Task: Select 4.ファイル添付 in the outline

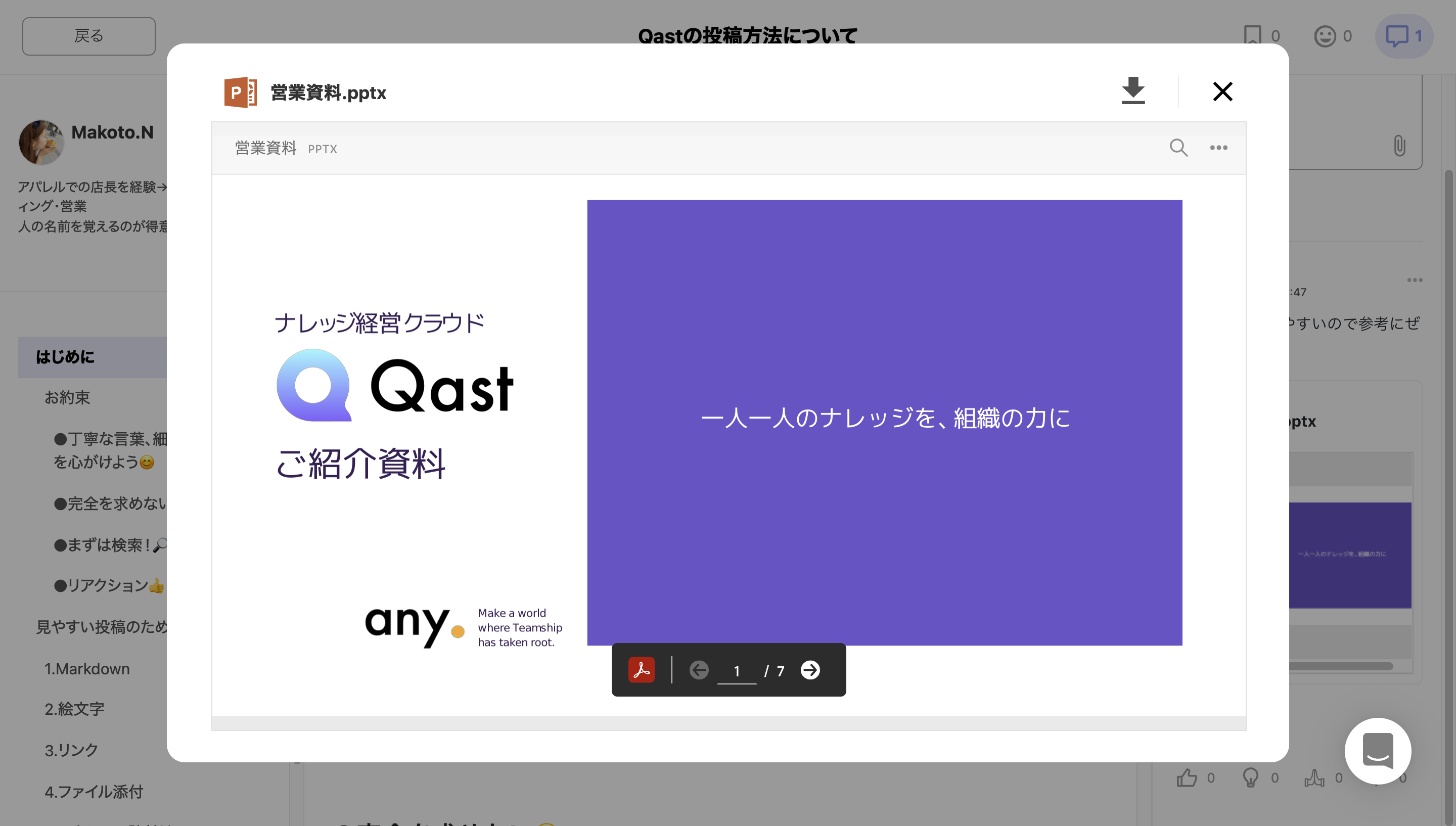Action: pos(94,792)
